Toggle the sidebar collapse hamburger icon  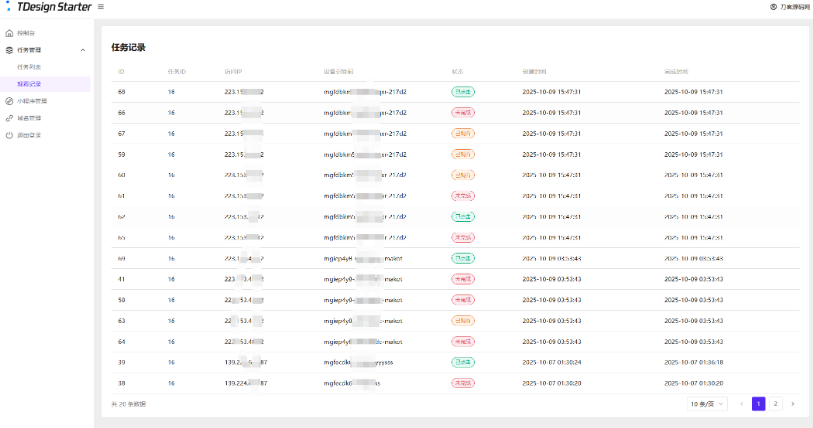[100, 7]
